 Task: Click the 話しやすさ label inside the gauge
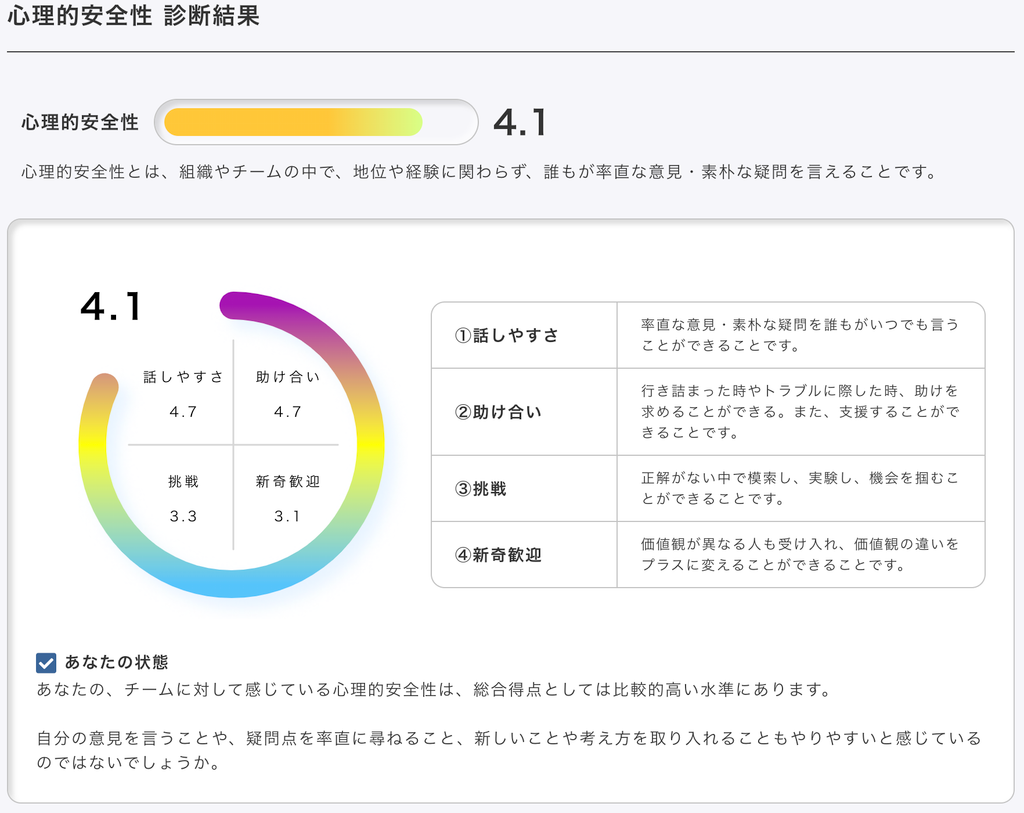[184, 377]
